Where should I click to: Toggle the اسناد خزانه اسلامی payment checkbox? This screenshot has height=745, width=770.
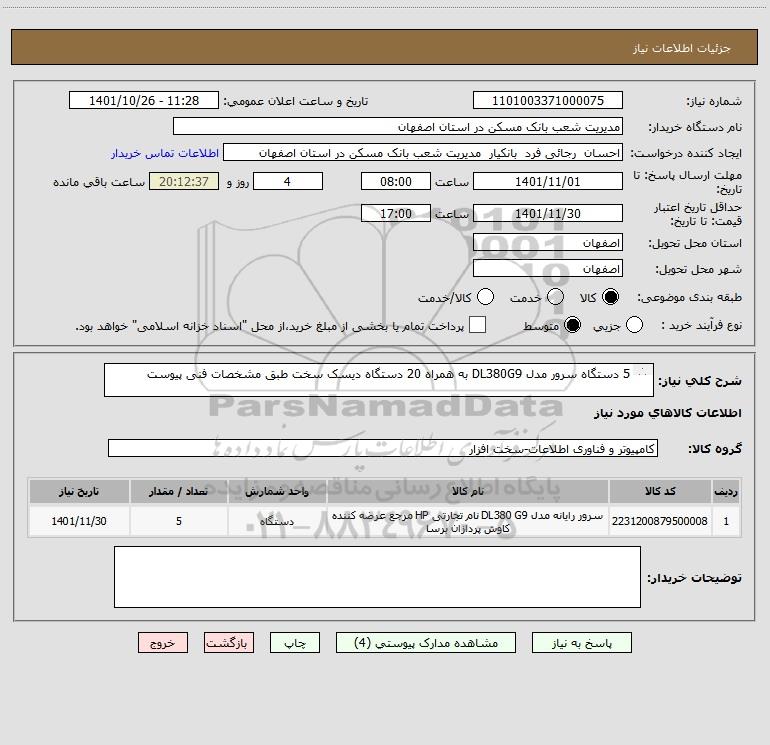pyautogui.click(x=477, y=325)
